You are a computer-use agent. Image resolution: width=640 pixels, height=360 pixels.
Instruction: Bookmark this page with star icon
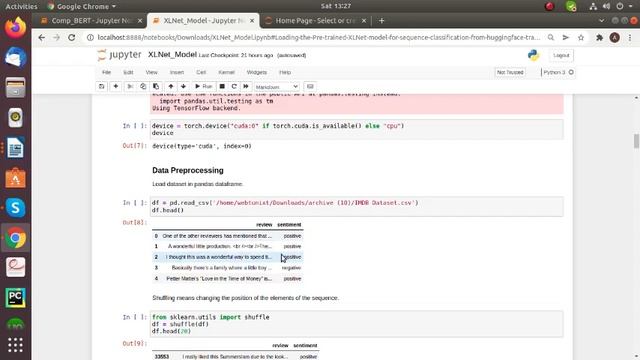(x=581, y=38)
